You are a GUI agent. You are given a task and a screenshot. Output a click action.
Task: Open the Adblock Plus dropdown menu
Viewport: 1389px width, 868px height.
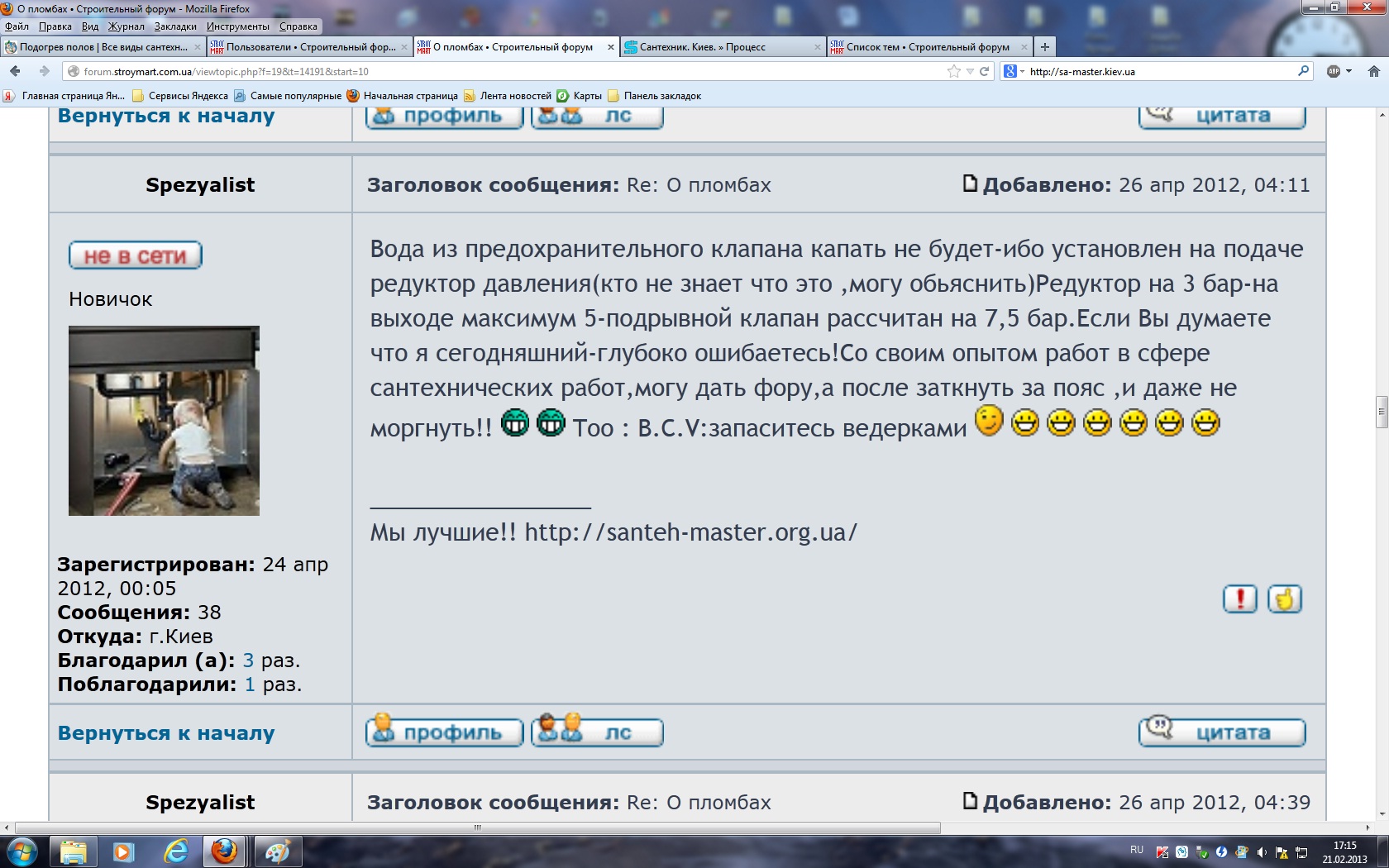point(1339,72)
